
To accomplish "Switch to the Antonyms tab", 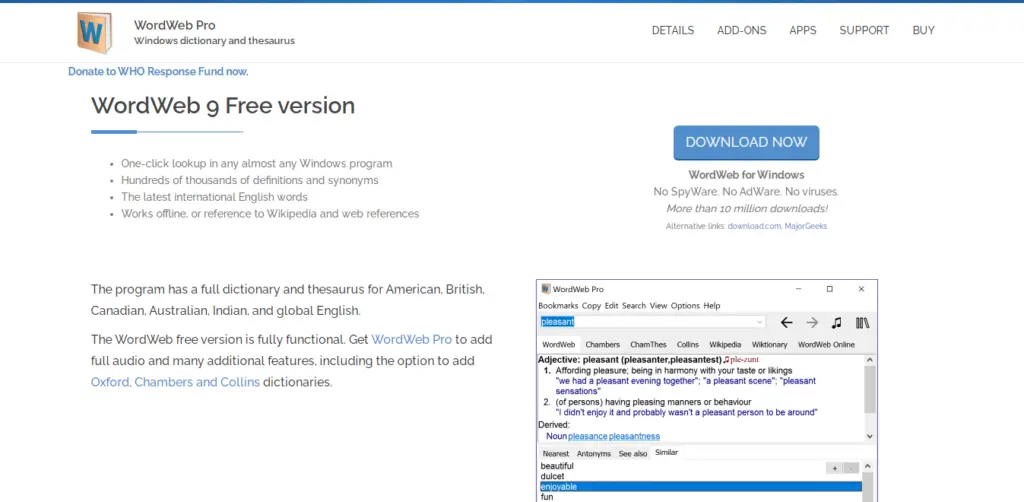I will (592, 453).
